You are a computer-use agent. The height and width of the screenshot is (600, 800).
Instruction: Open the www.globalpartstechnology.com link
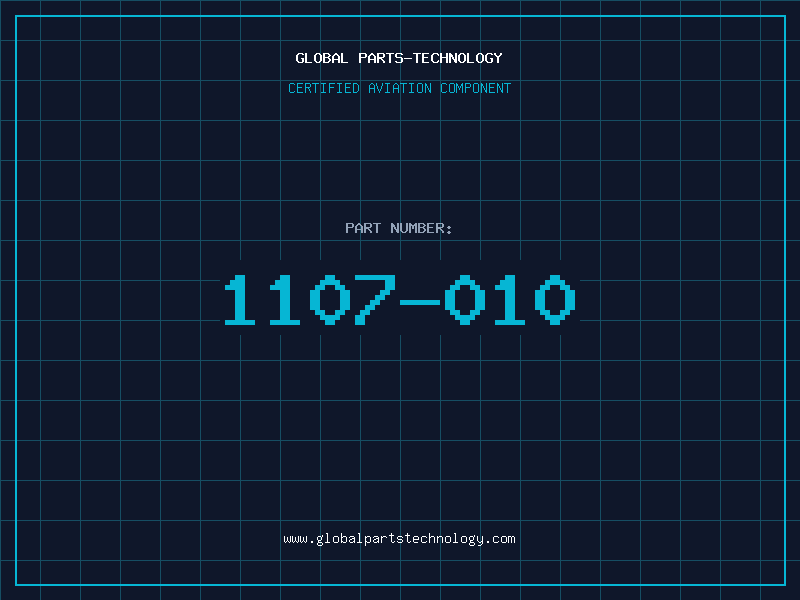(x=399, y=539)
